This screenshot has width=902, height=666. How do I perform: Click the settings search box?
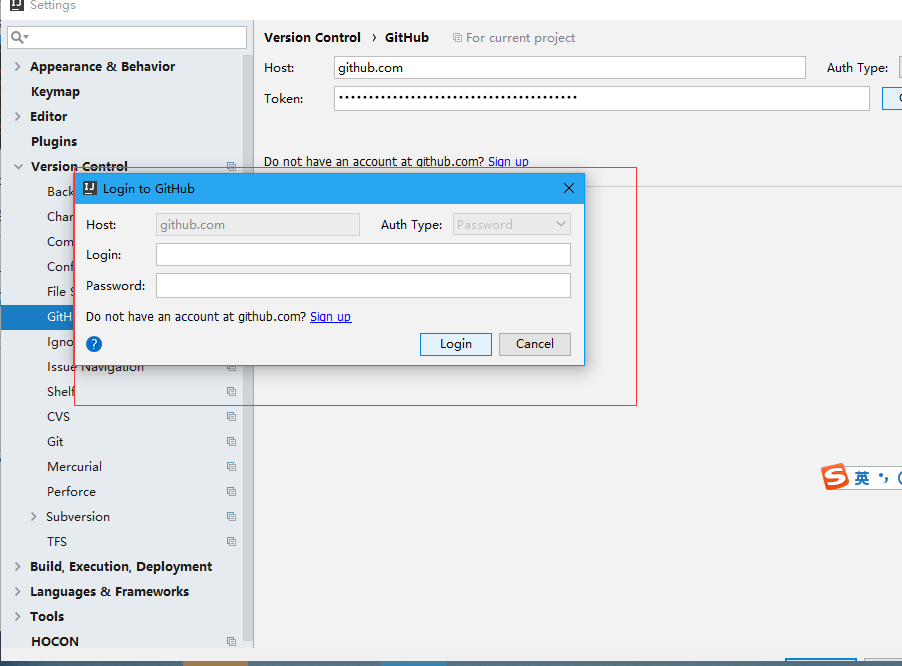pyautogui.click(x=127, y=37)
